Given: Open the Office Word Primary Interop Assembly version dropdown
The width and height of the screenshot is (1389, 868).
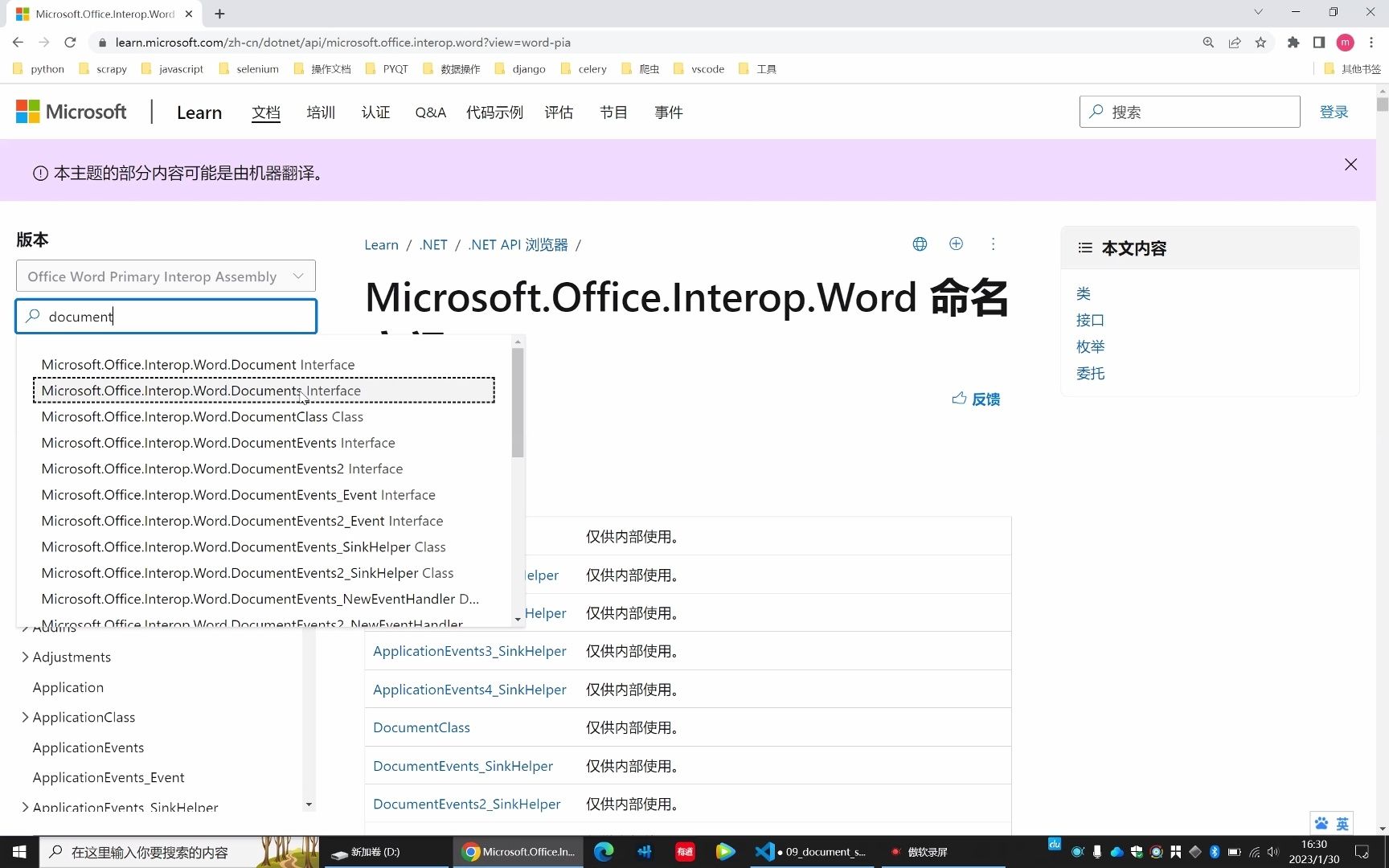Looking at the screenshot, I should (x=166, y=276).
